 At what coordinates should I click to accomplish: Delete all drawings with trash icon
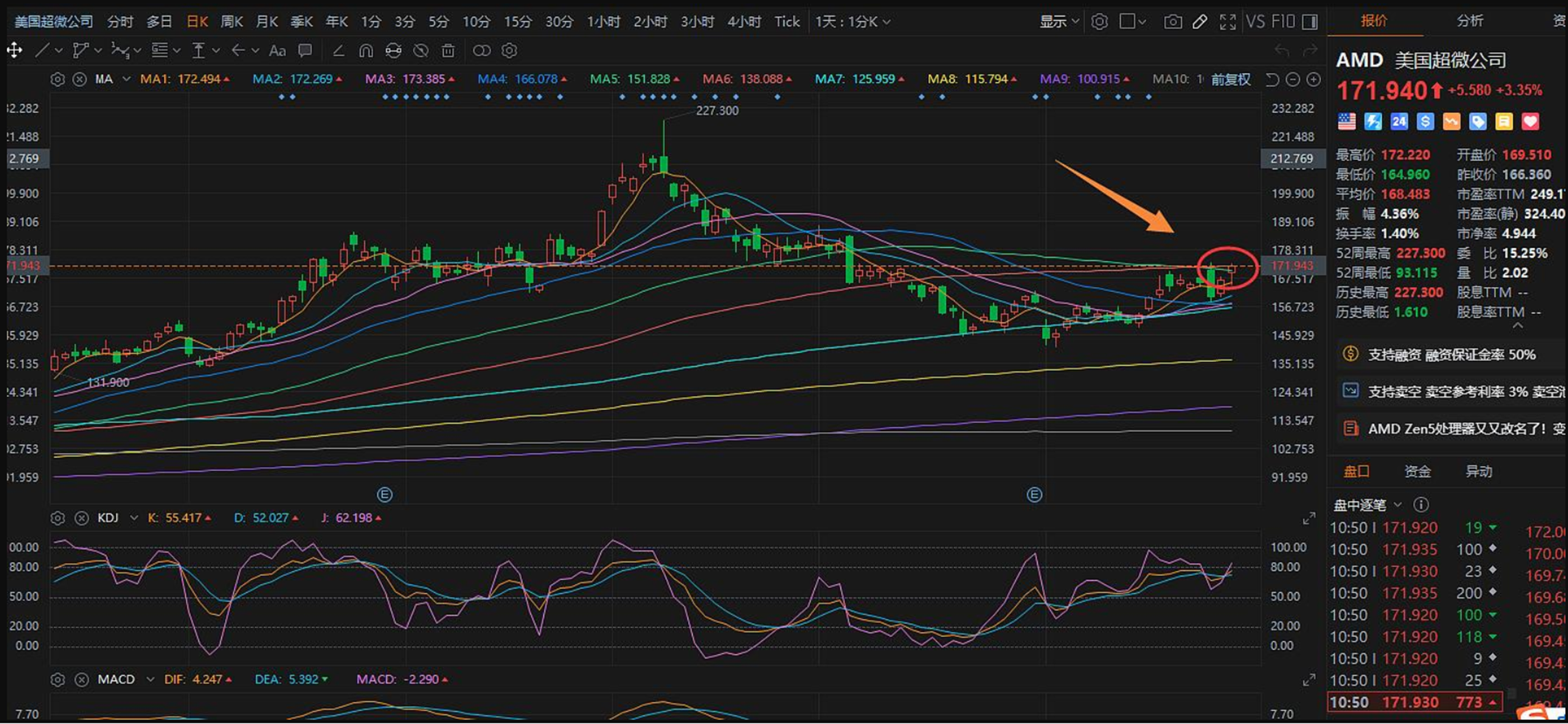(x=448, y=50)
